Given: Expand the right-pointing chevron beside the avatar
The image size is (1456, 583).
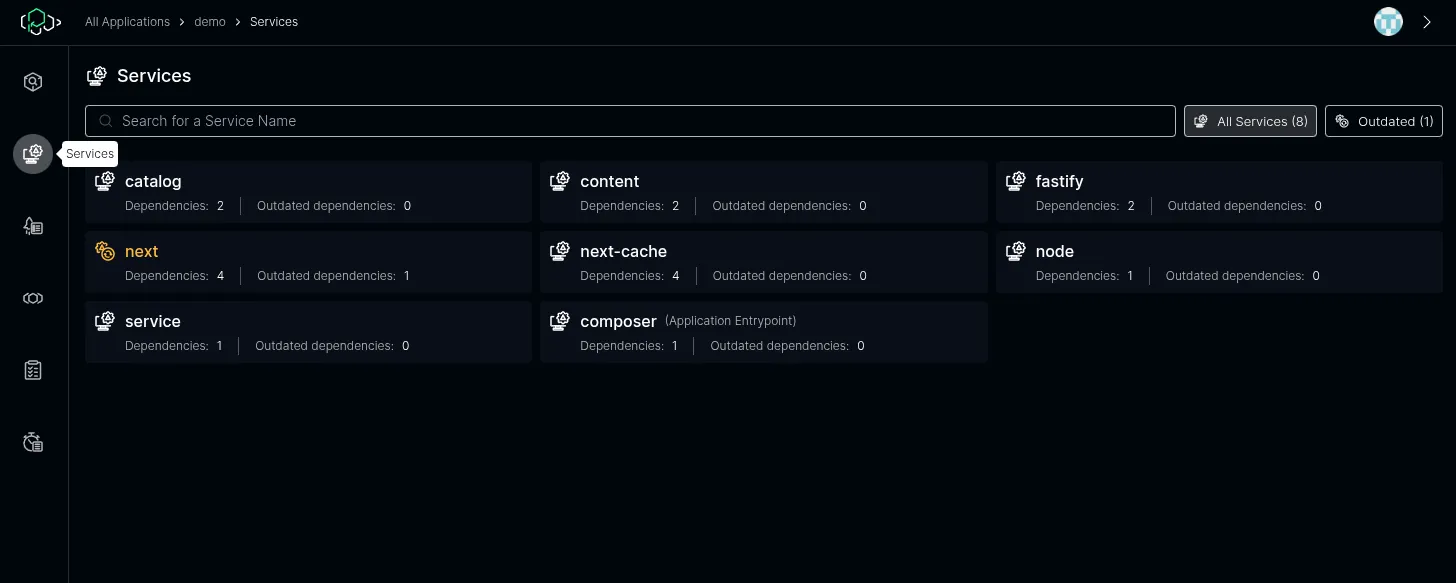Looking at the screenshot, I should click(1427, 22).
